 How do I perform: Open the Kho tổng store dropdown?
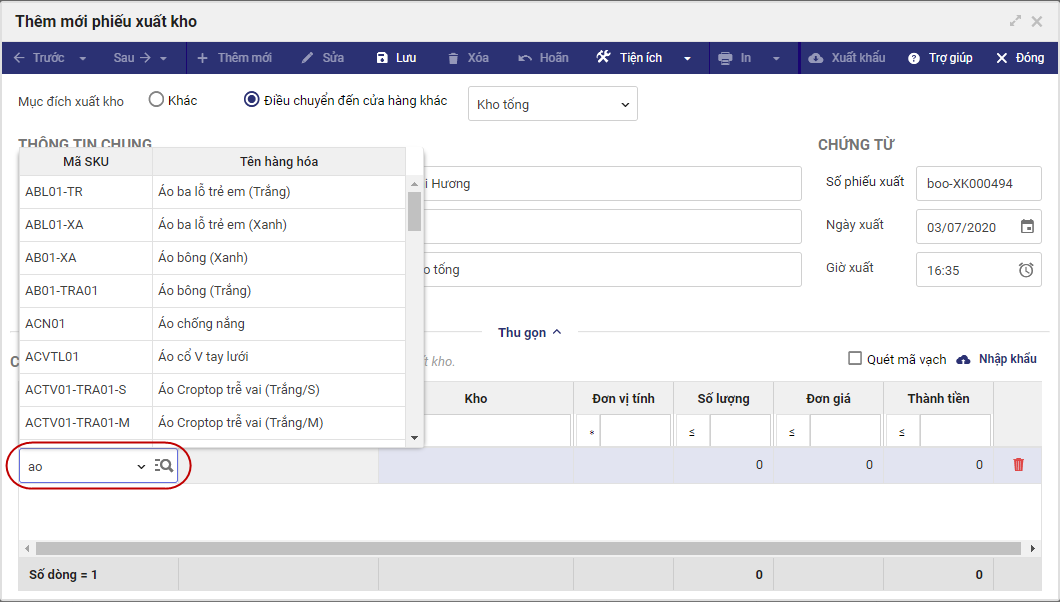pos(552,104)
